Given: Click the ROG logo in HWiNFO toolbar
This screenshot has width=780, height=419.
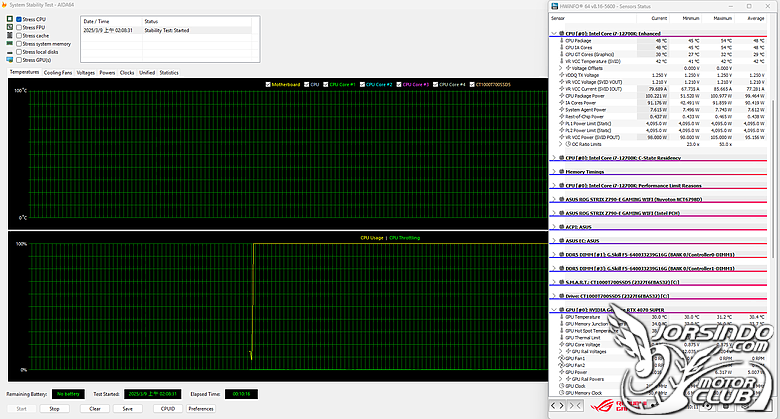Looking at the screenshot, I should [x=602, y=406].
